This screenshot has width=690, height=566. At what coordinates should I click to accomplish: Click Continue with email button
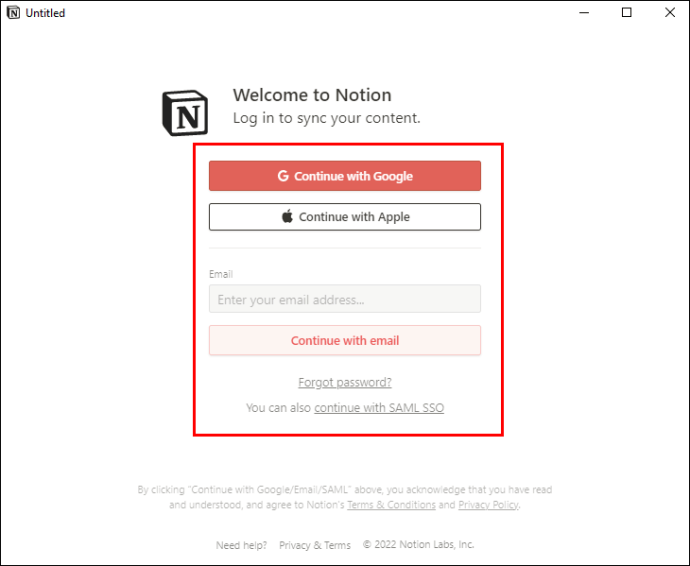(345, 341)
